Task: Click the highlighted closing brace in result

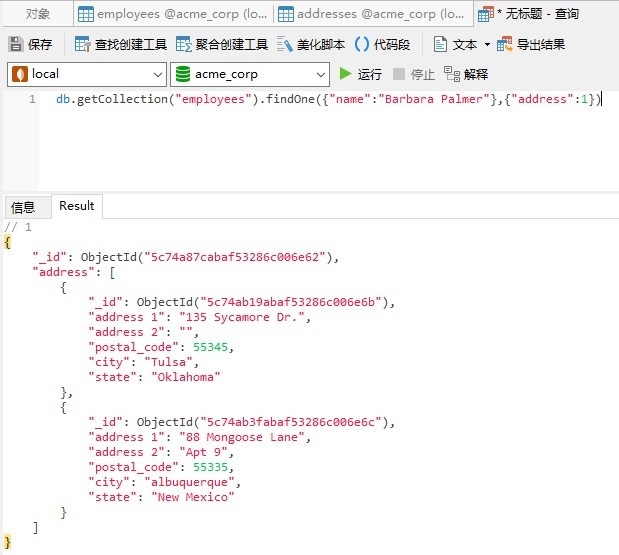Action: coord(7,542)
